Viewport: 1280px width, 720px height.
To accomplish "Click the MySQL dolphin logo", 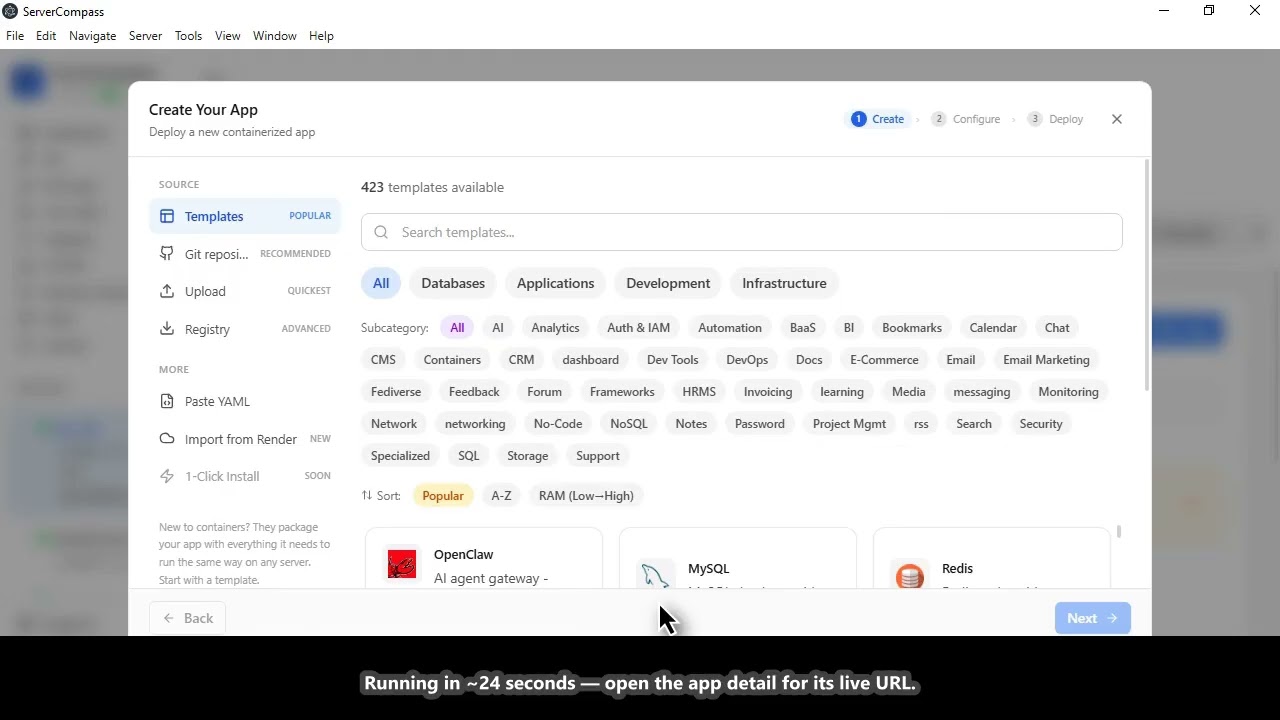I will [x=656, y=574].
